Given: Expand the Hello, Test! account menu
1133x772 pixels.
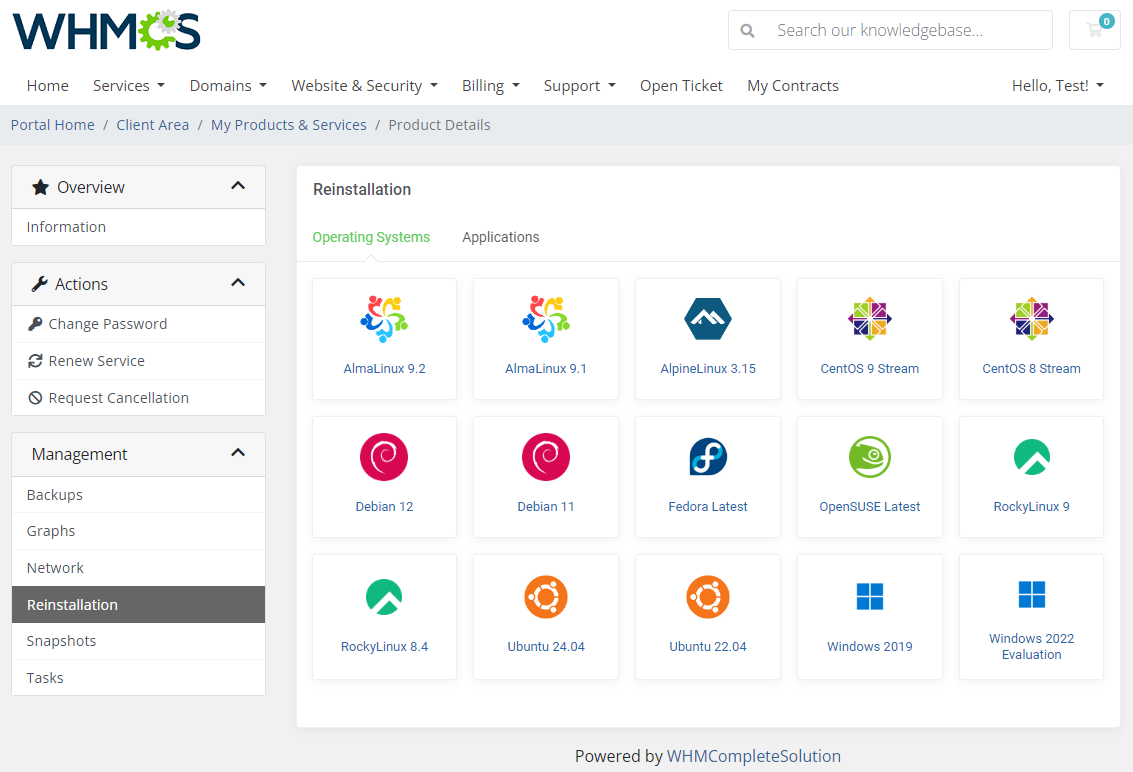Looking at the screenshot, I should point(1058,86).
